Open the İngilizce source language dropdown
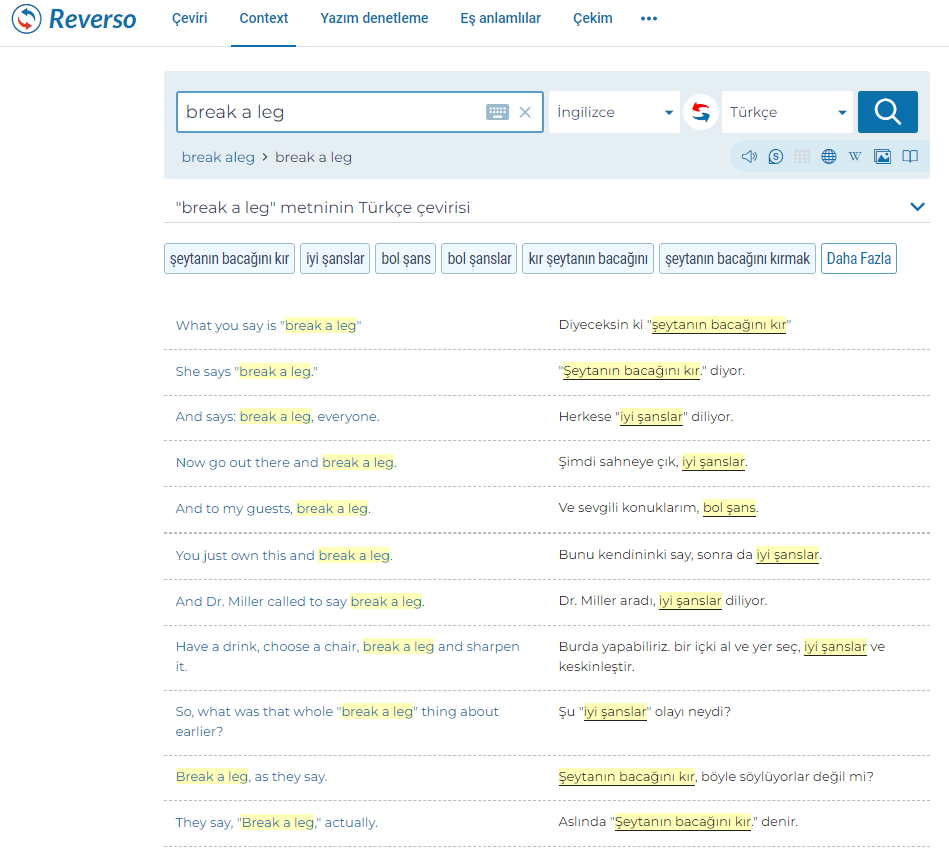Screen dimensions: 949x858 (614, 112)
